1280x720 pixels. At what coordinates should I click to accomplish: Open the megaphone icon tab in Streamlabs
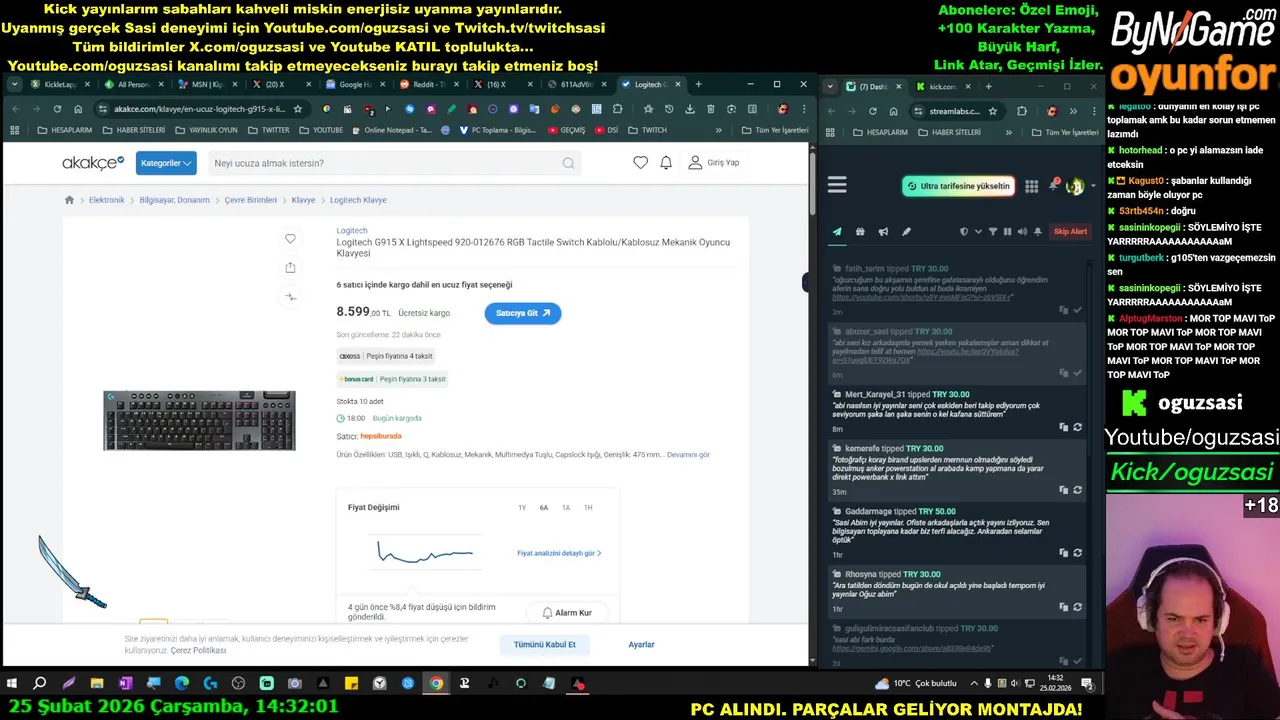(883, 232)
